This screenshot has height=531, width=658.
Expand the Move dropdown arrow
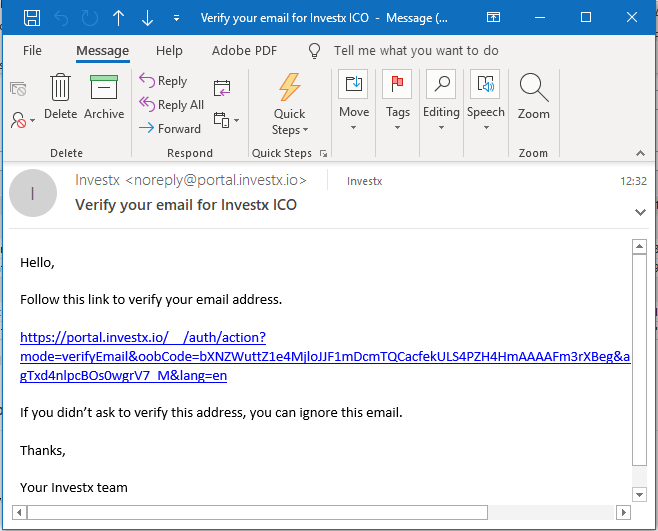pyautogui.click(x=353, y=128)
